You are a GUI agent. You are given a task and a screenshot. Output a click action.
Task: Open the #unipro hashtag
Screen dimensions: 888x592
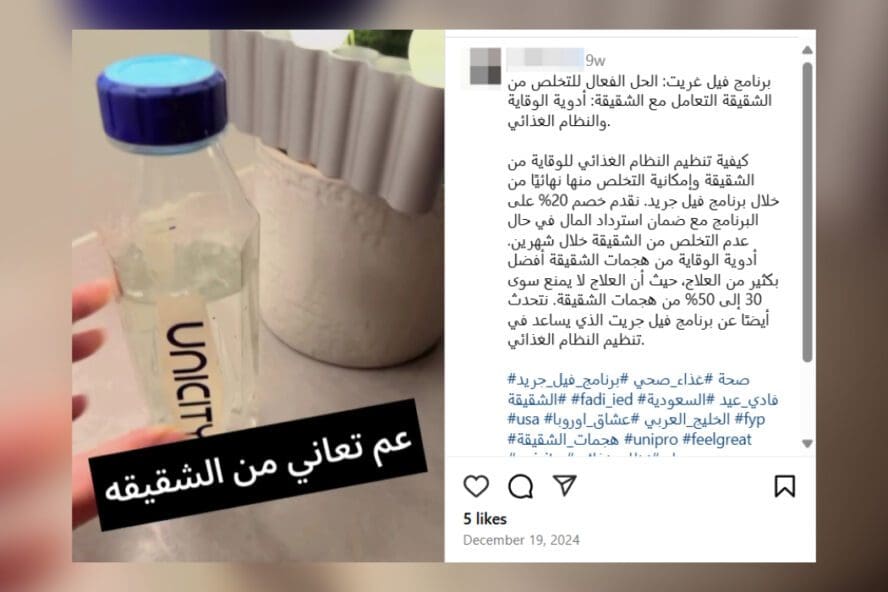[650, 440]
